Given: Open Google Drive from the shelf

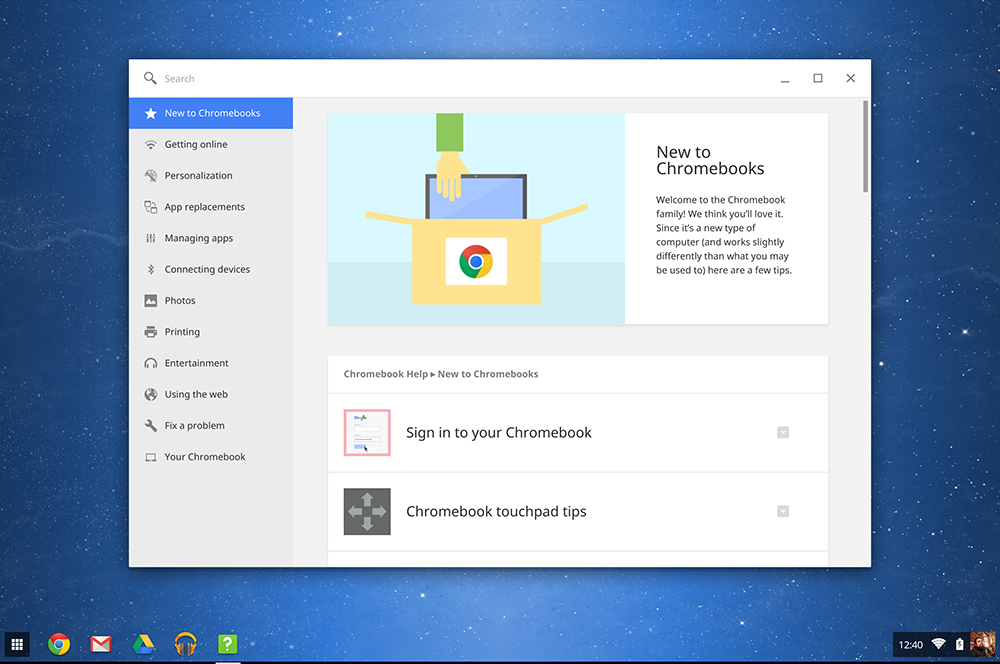Looking at the screenshot, I should point(143,644).
